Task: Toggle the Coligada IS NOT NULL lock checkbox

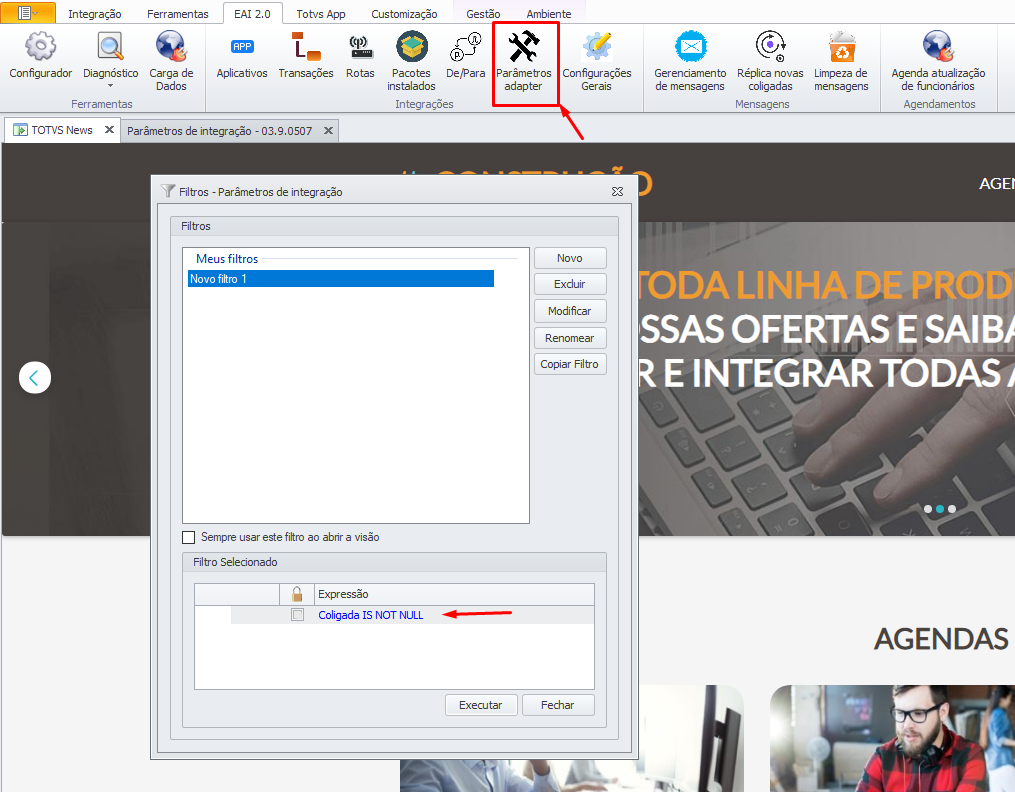Action: click(297, 615)
